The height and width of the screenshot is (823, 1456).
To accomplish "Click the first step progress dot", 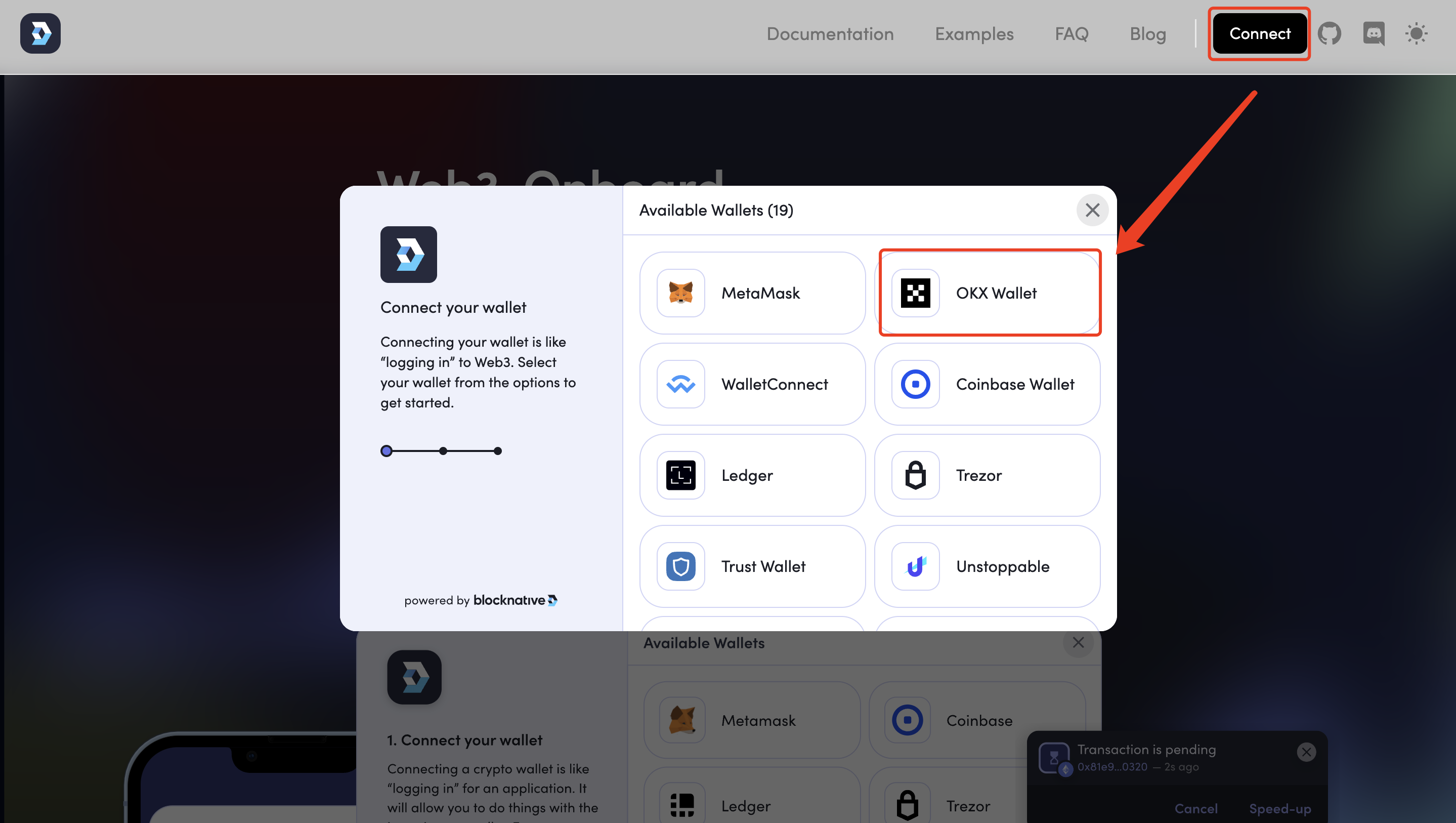I will tap(386, 451).
